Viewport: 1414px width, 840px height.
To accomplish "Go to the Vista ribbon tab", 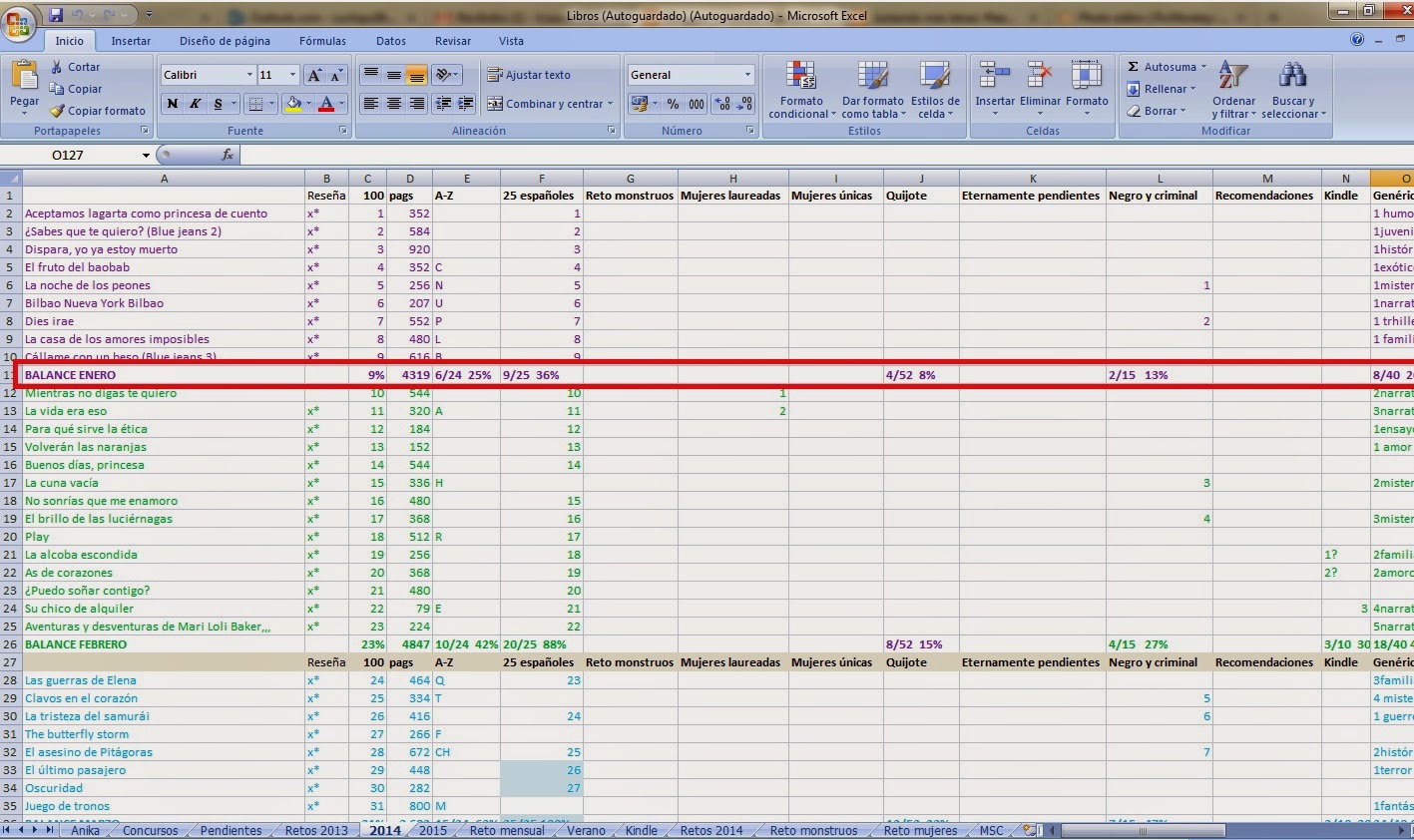I will click(x=511, y=41).
